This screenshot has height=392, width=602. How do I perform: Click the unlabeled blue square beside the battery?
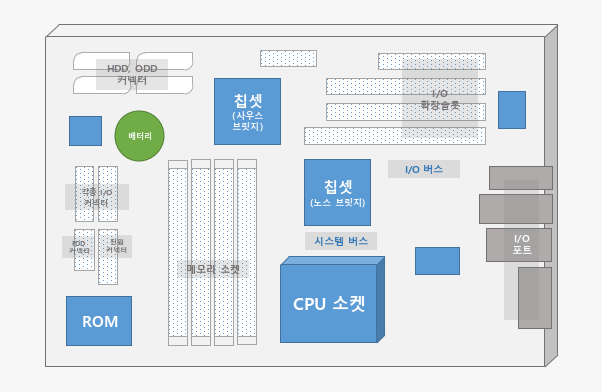coord(86,131)
